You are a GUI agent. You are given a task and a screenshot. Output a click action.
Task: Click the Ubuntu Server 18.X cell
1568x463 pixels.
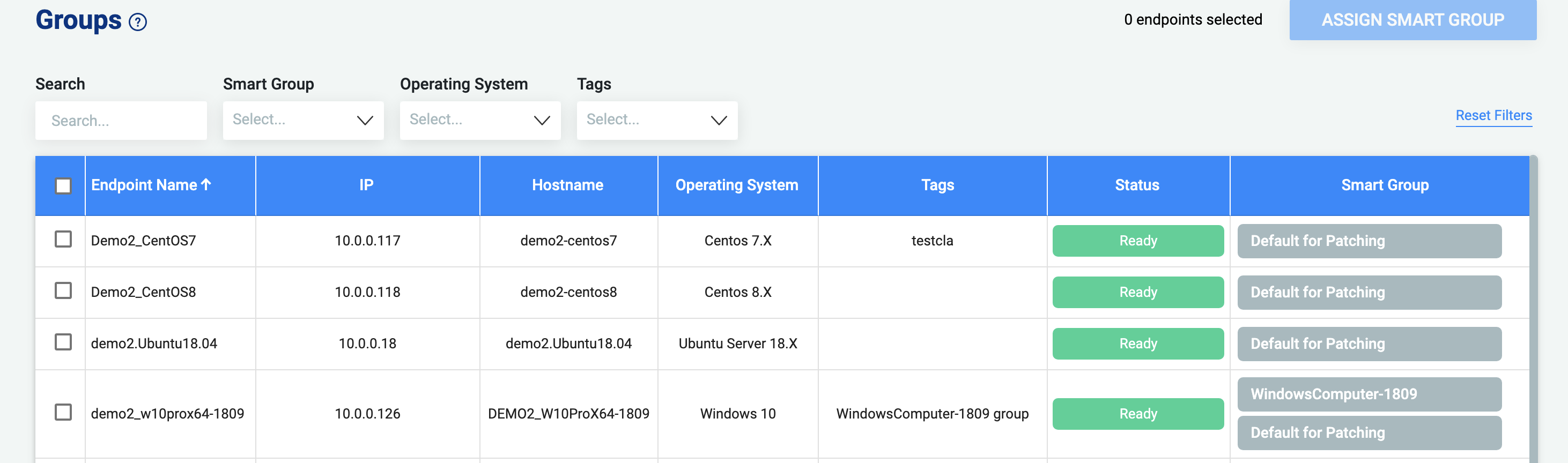click(x=738, y=343)
